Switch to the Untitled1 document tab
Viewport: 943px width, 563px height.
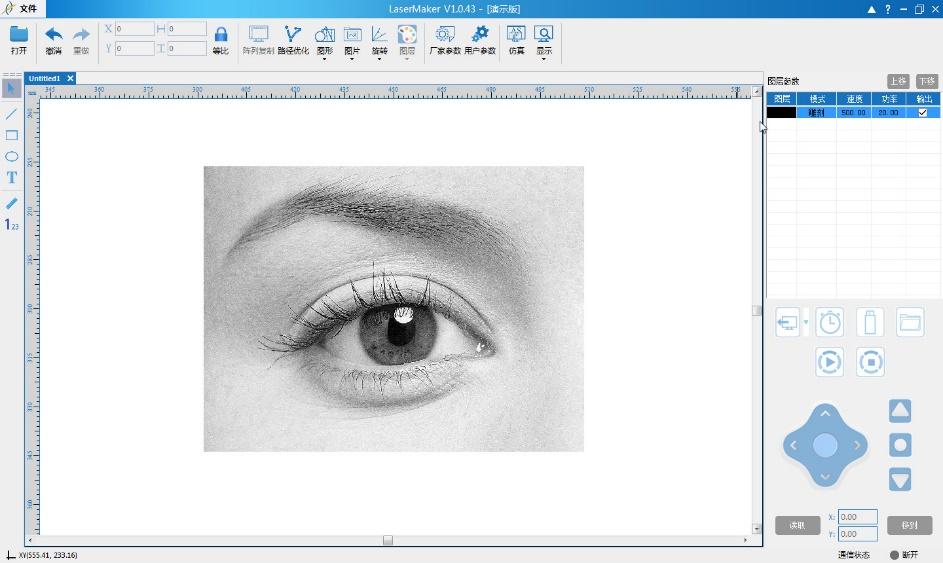(x=44, y=78)
